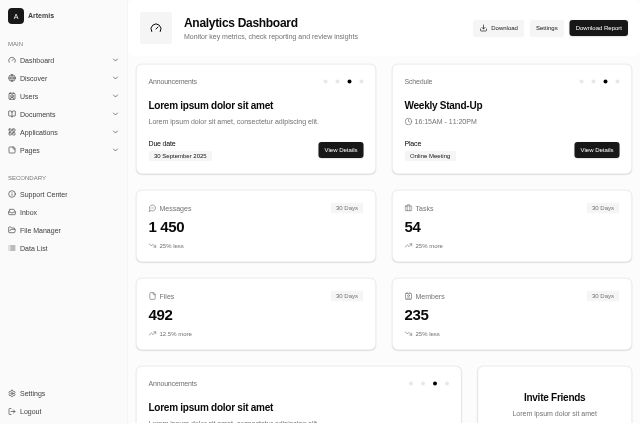Select last carousel dot in top Announcements card

[361, 81]
